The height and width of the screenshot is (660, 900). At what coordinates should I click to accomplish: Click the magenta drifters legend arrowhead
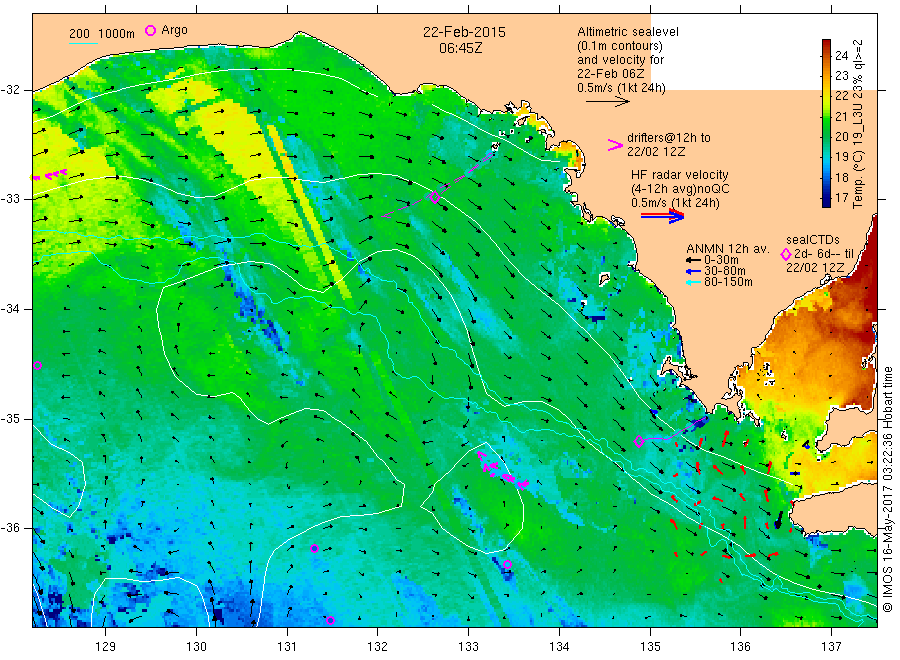(615, 145)
